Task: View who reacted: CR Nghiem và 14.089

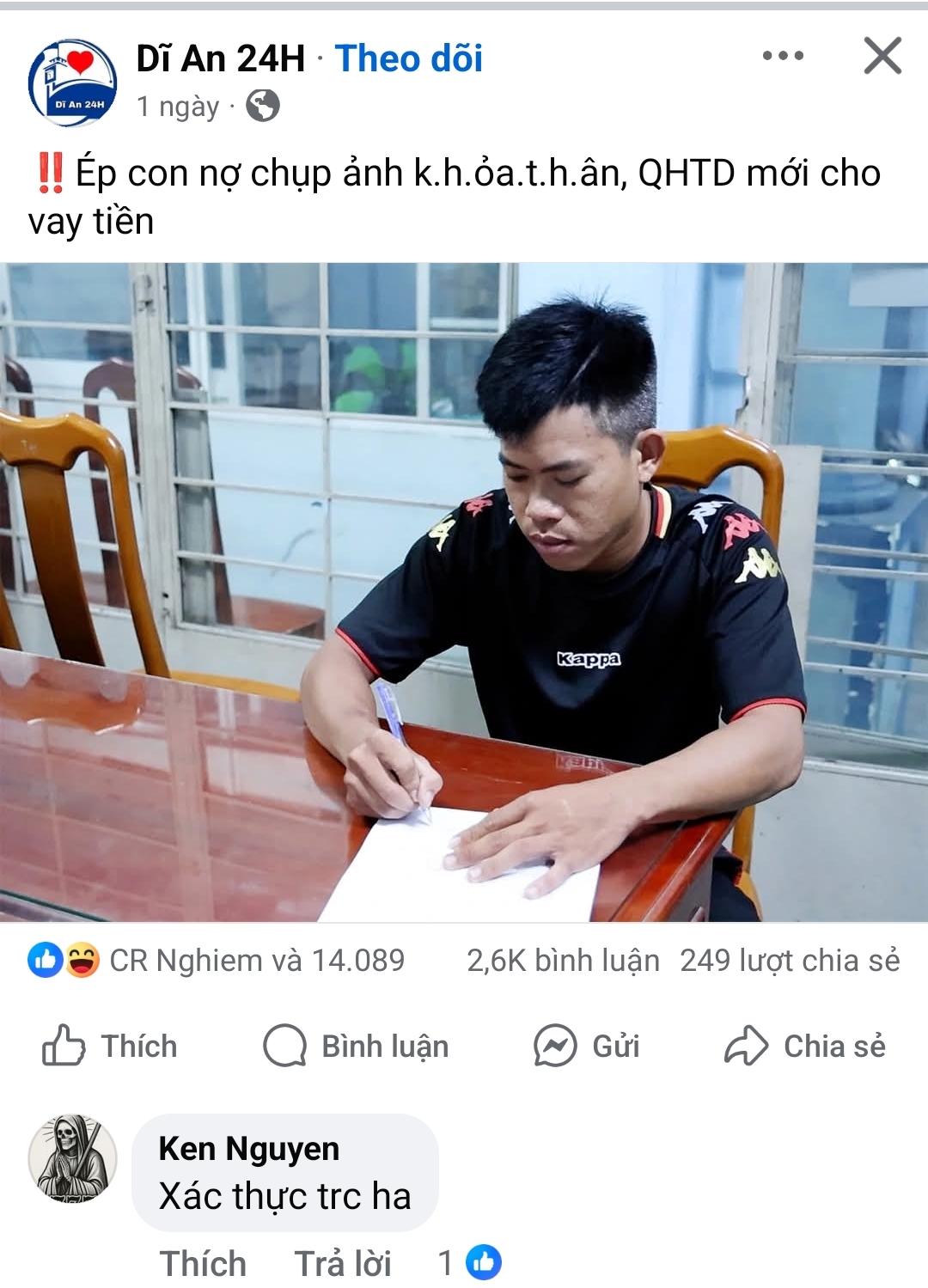Action: click(x=257, y=961)
